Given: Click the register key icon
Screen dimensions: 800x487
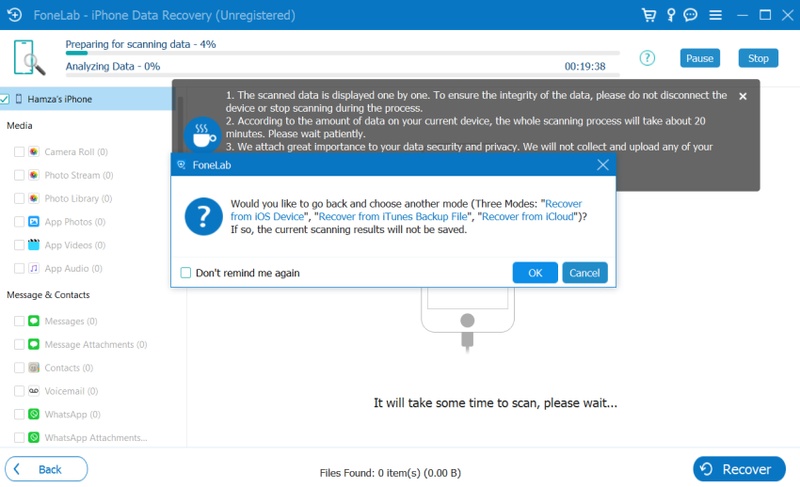Looking at the screenshot, I should click(x=671, y=15).
